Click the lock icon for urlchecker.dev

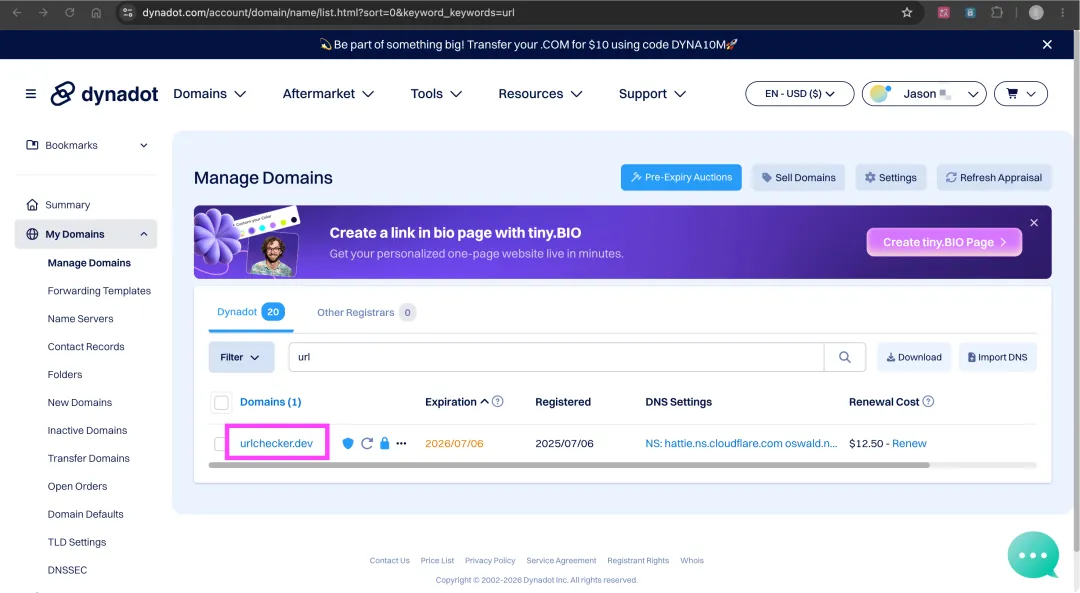tap(385, 444)
